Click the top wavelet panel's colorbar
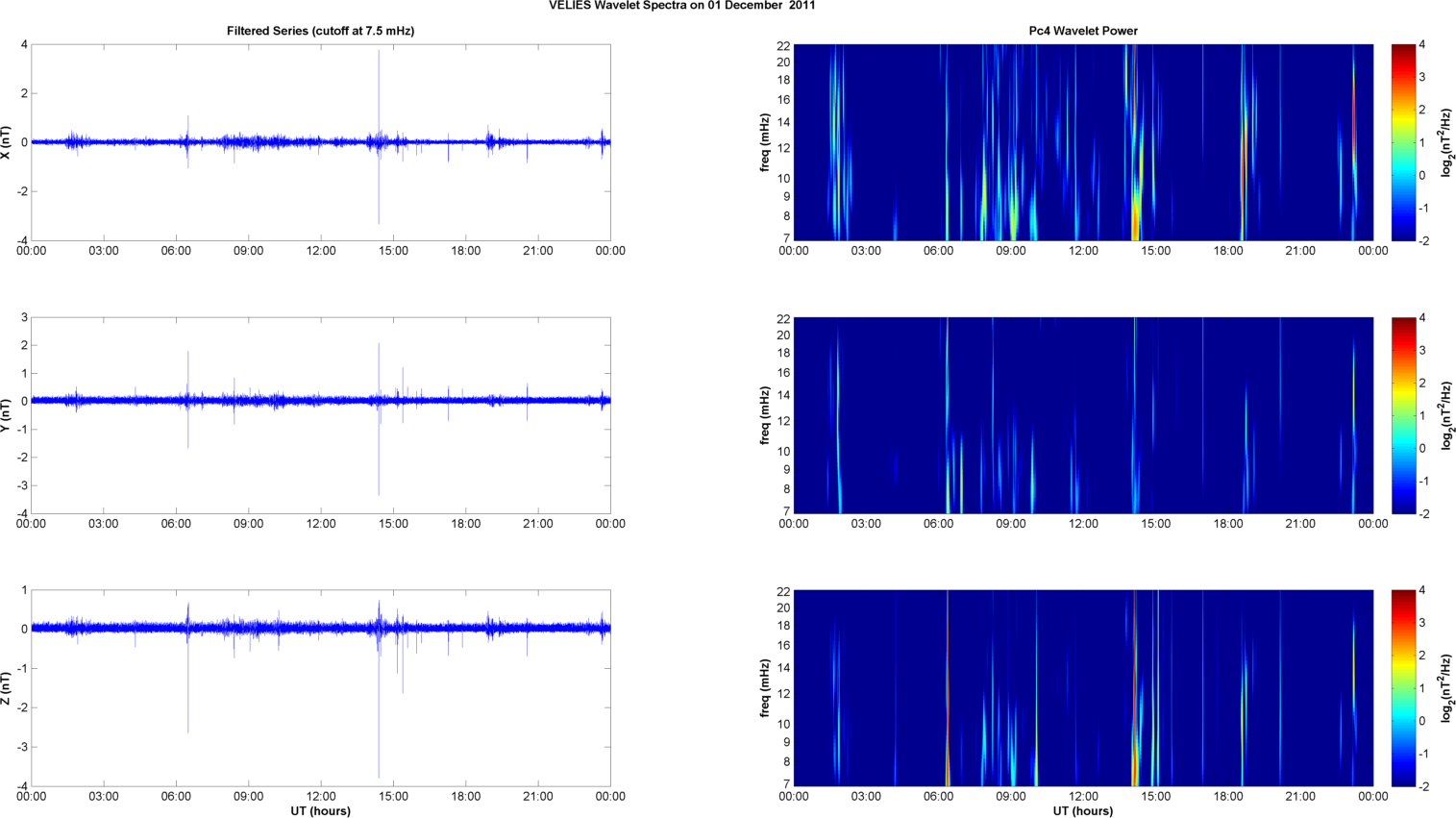 pos(1403,142)
